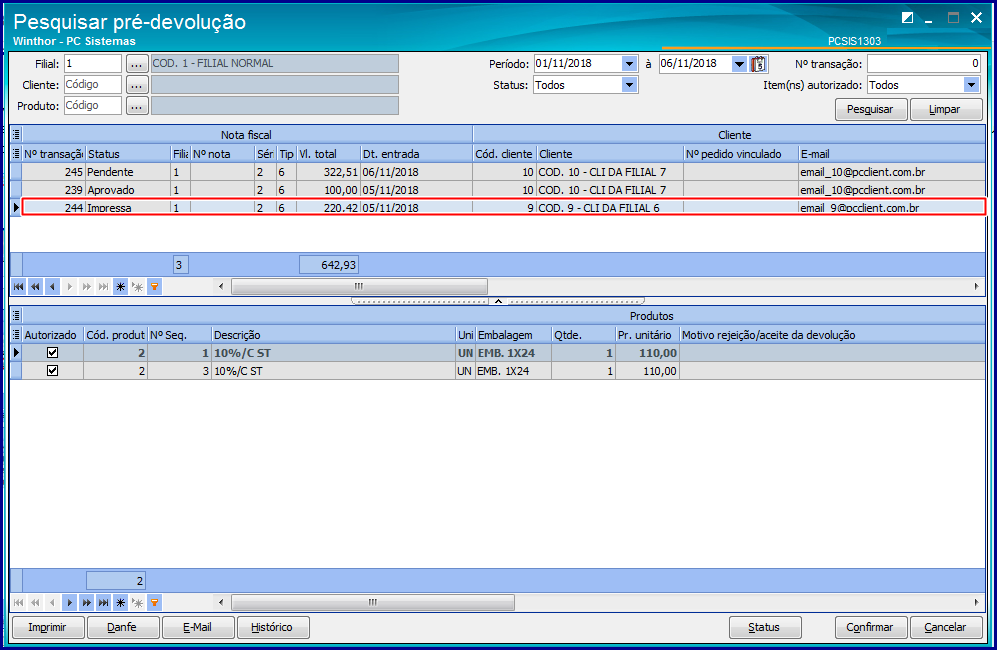Click the Descrição column header
This screenshot has height=650, width=997.
click(333, 335)
